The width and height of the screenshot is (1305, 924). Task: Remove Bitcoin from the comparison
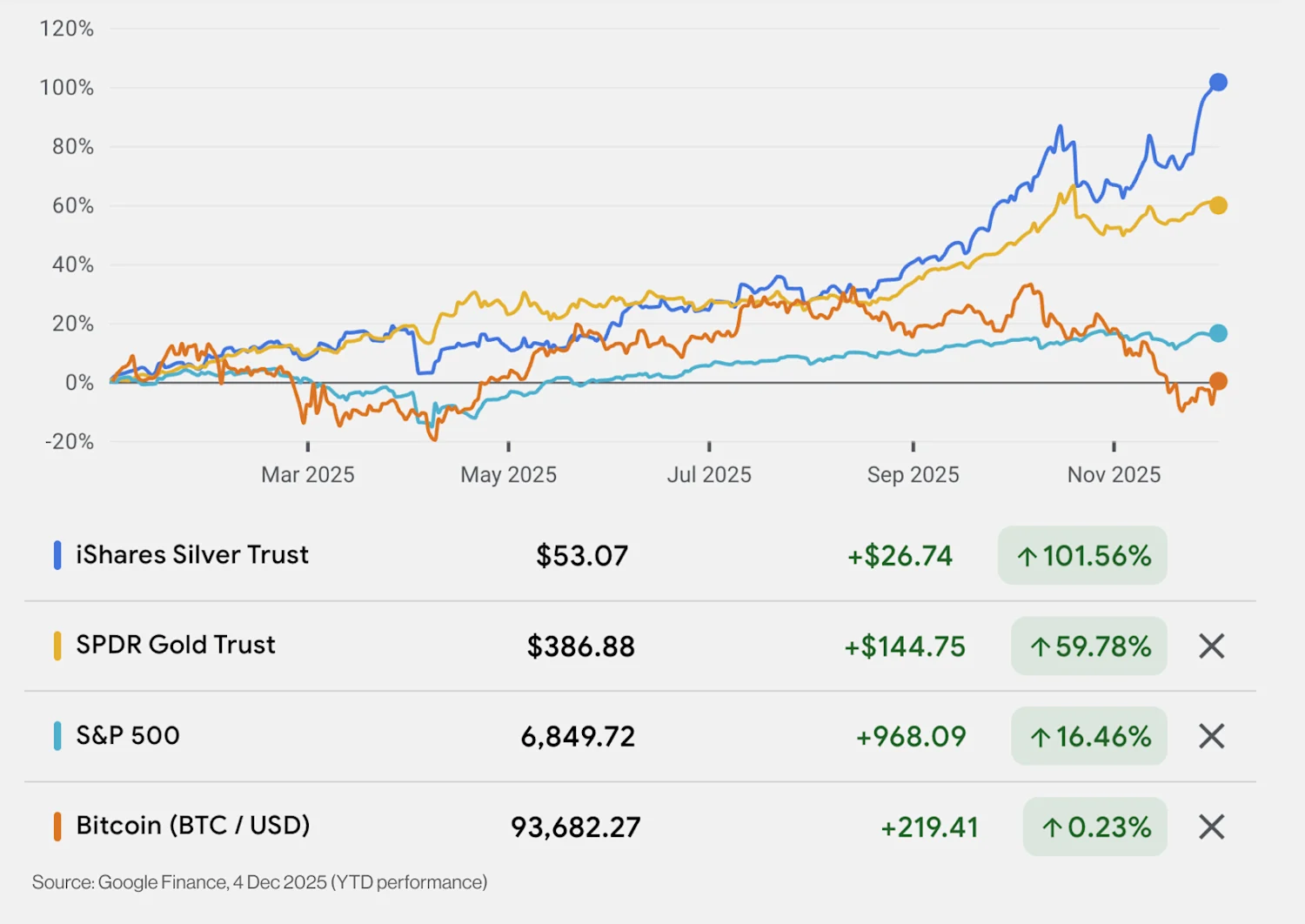[x=1210, y=827]
